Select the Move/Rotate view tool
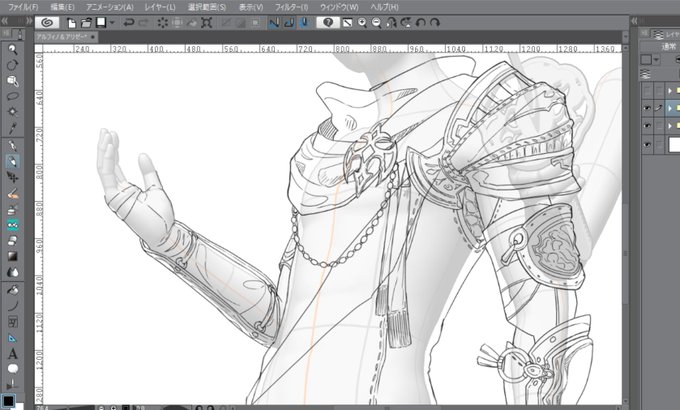Viewport: 680px width, 410px height. 13,65
